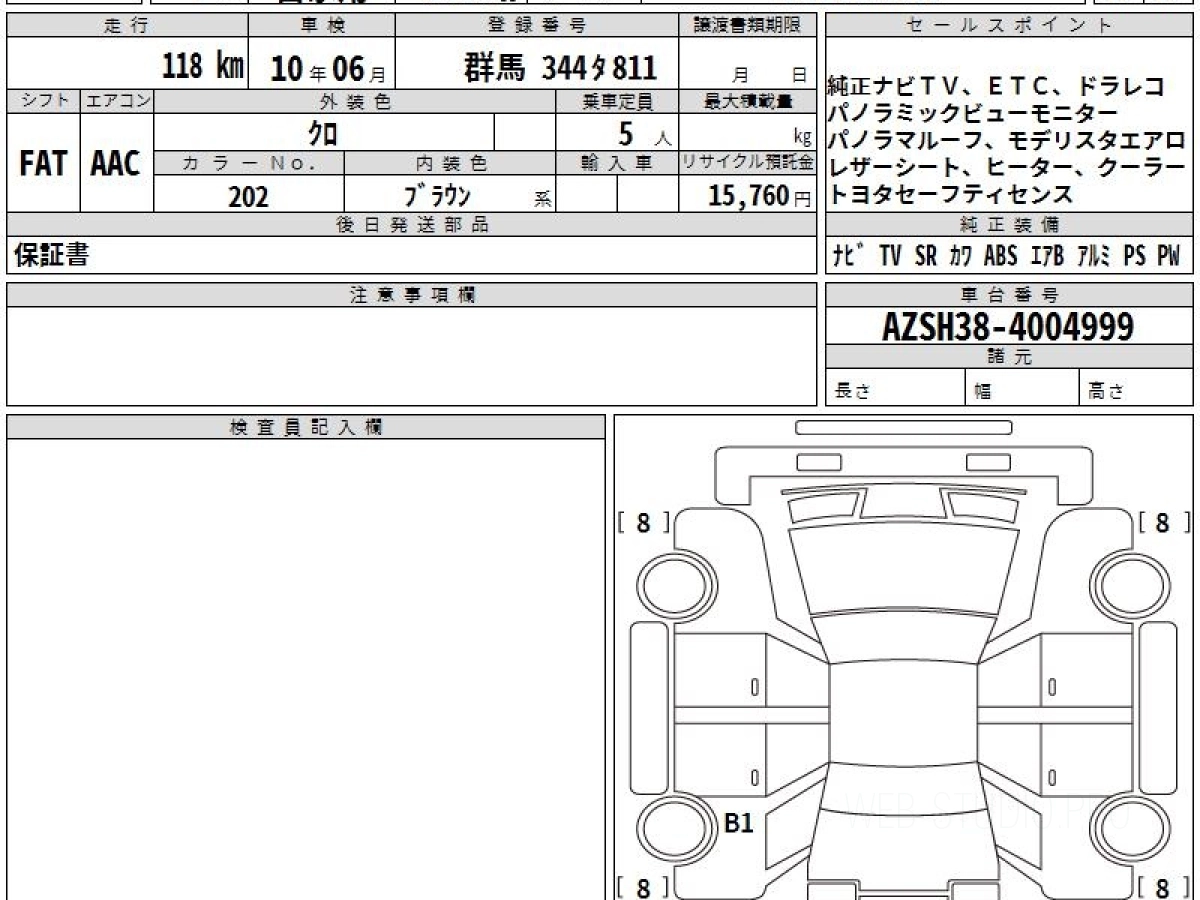Click the exterior color クロ cell

pyautogui.click(x=324, y=132)
